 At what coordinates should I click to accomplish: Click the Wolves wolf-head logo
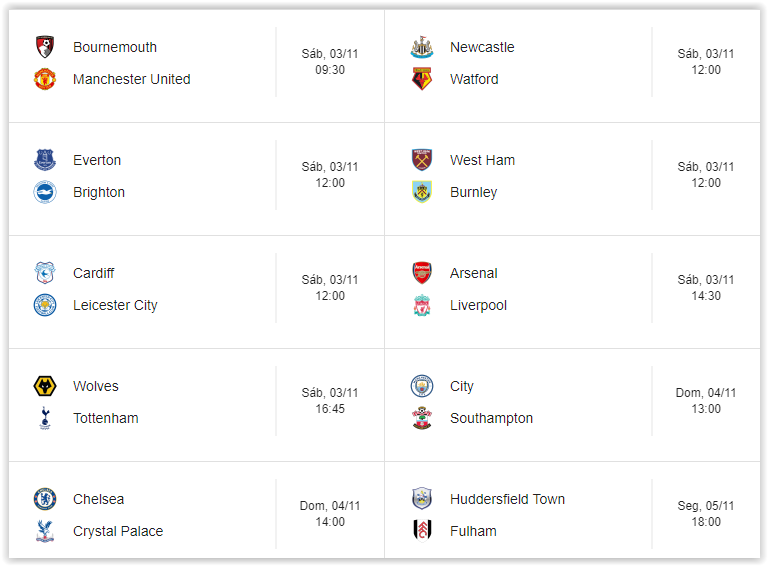[x=44, y=386]
